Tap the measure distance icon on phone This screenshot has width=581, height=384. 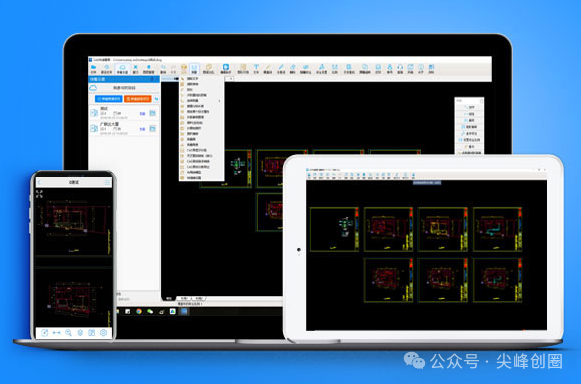[x=56, y=332]
